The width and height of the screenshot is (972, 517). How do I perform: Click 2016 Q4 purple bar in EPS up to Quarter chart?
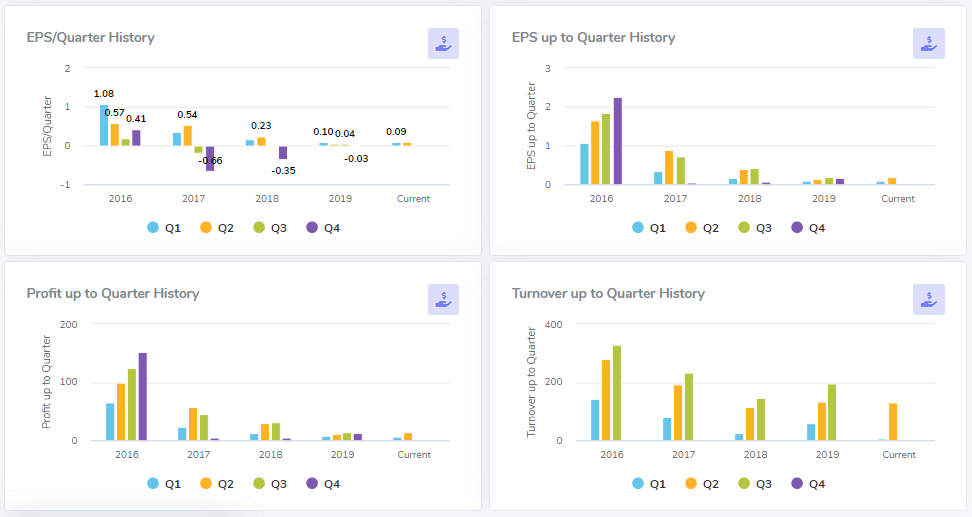click(x=618, y=141)
